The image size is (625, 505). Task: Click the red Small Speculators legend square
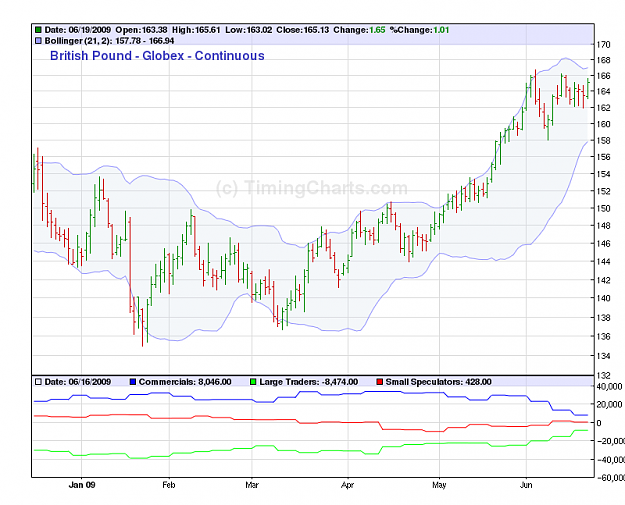pos(379,382)
